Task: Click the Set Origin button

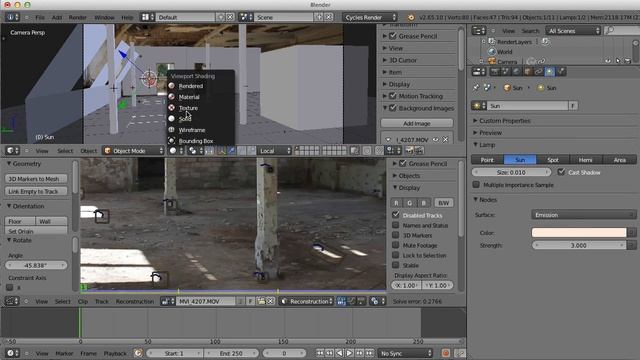Action: click(x=36, y=231)
